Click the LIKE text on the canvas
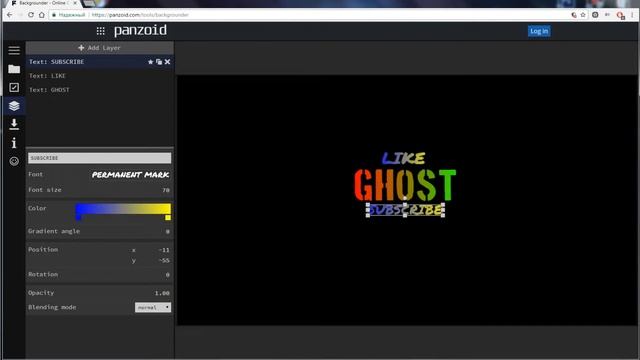Viewport: 640px width, 360px height. [x=403, y=158]
